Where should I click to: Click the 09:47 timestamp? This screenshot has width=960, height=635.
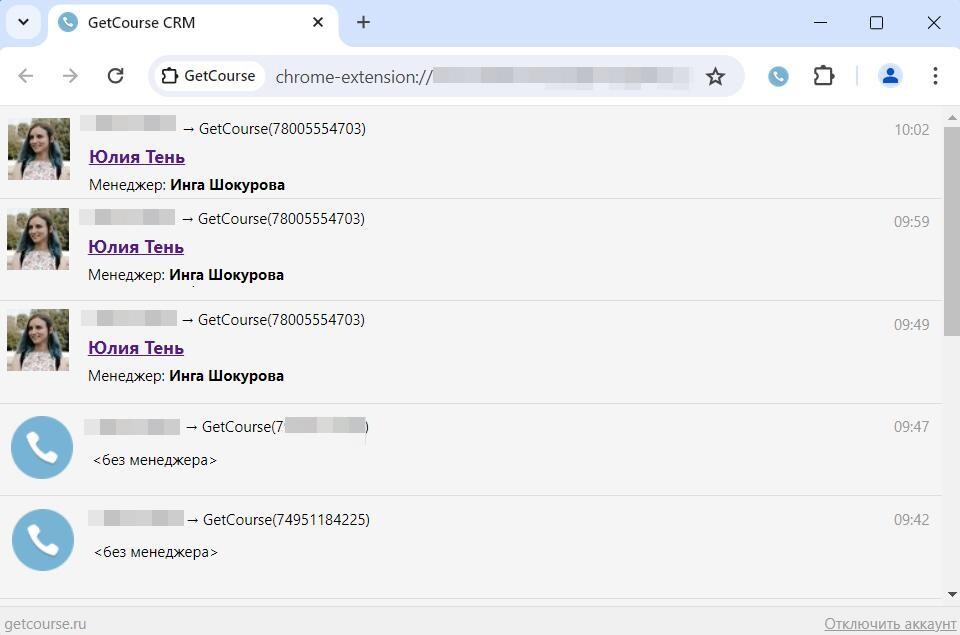[912, 427]
